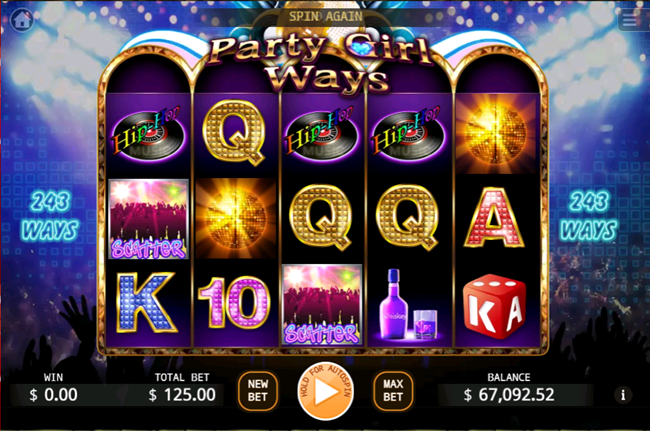Viewport: 650px width, 431px height.
Task: Click the disco ball on the fifth reel
Action: pyautogui.click(x=495, y=134)
